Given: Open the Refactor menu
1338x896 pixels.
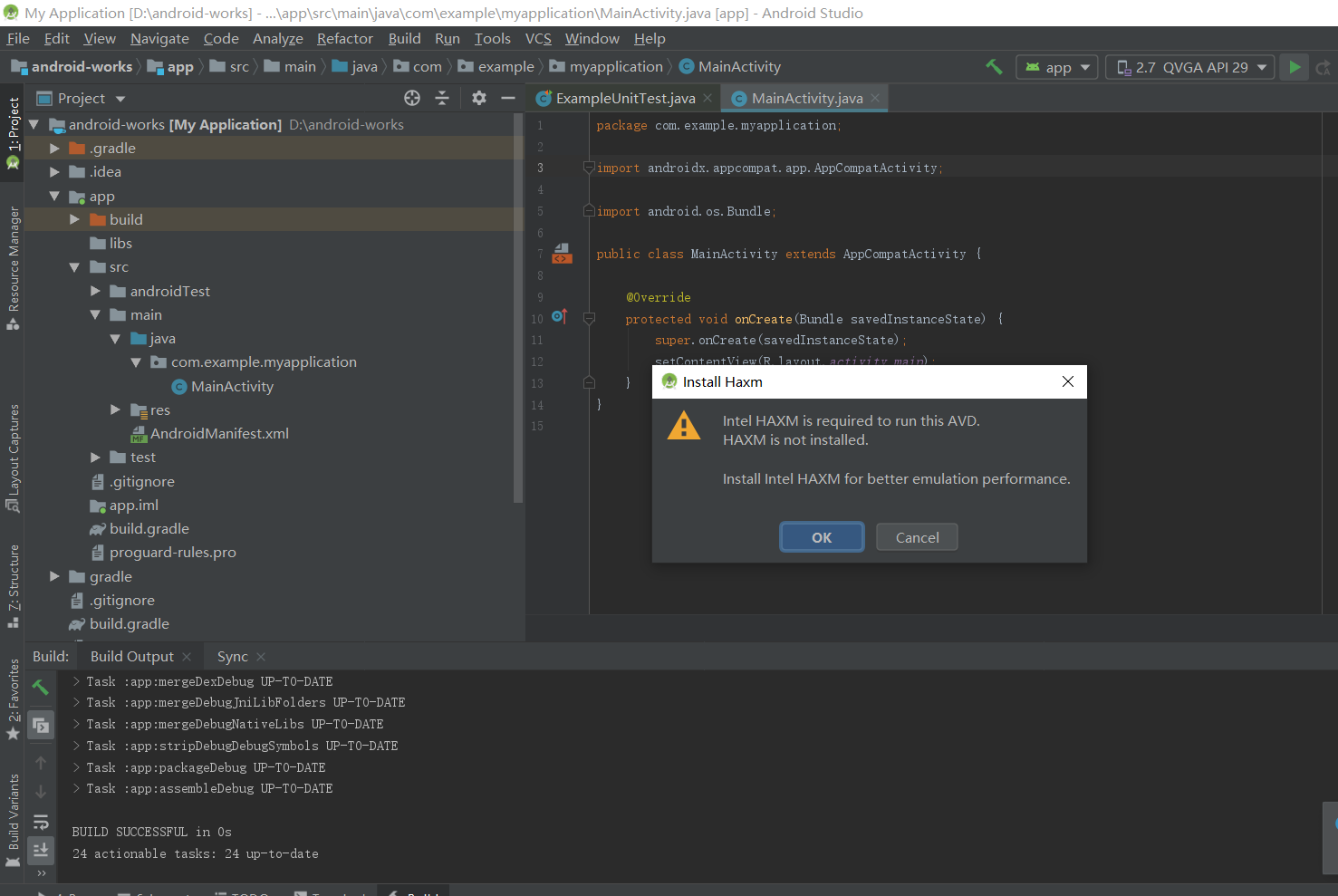Looking at the screenshot, I should click(344, 38).
